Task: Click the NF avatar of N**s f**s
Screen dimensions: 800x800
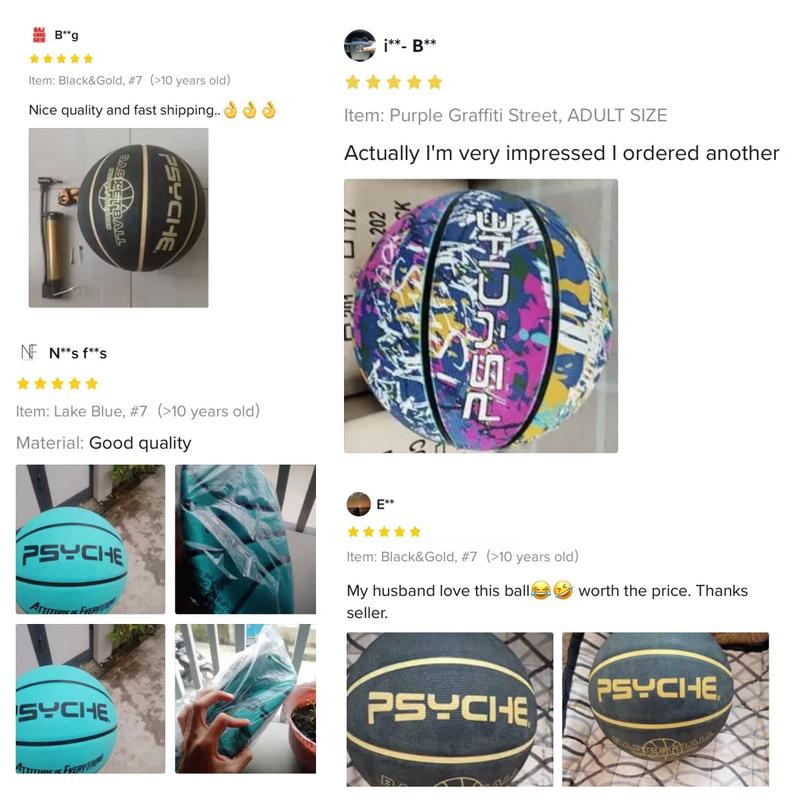Action: (29, 353)
